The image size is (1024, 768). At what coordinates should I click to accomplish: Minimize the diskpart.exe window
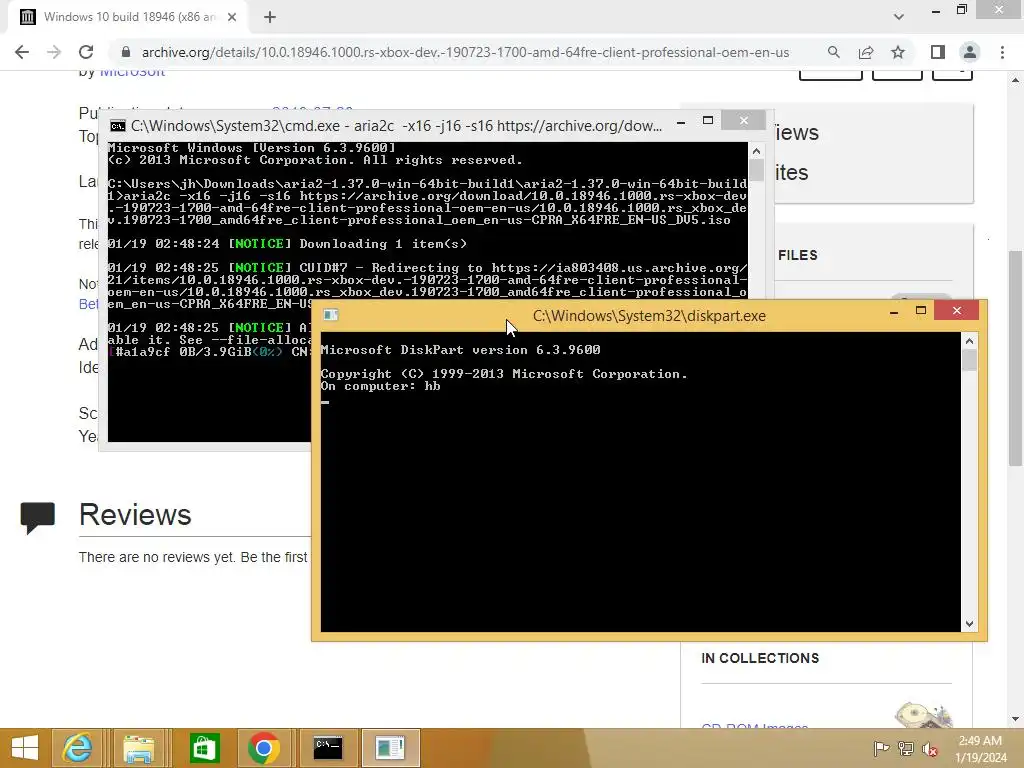pyautogui.click(x=894, y=313)
